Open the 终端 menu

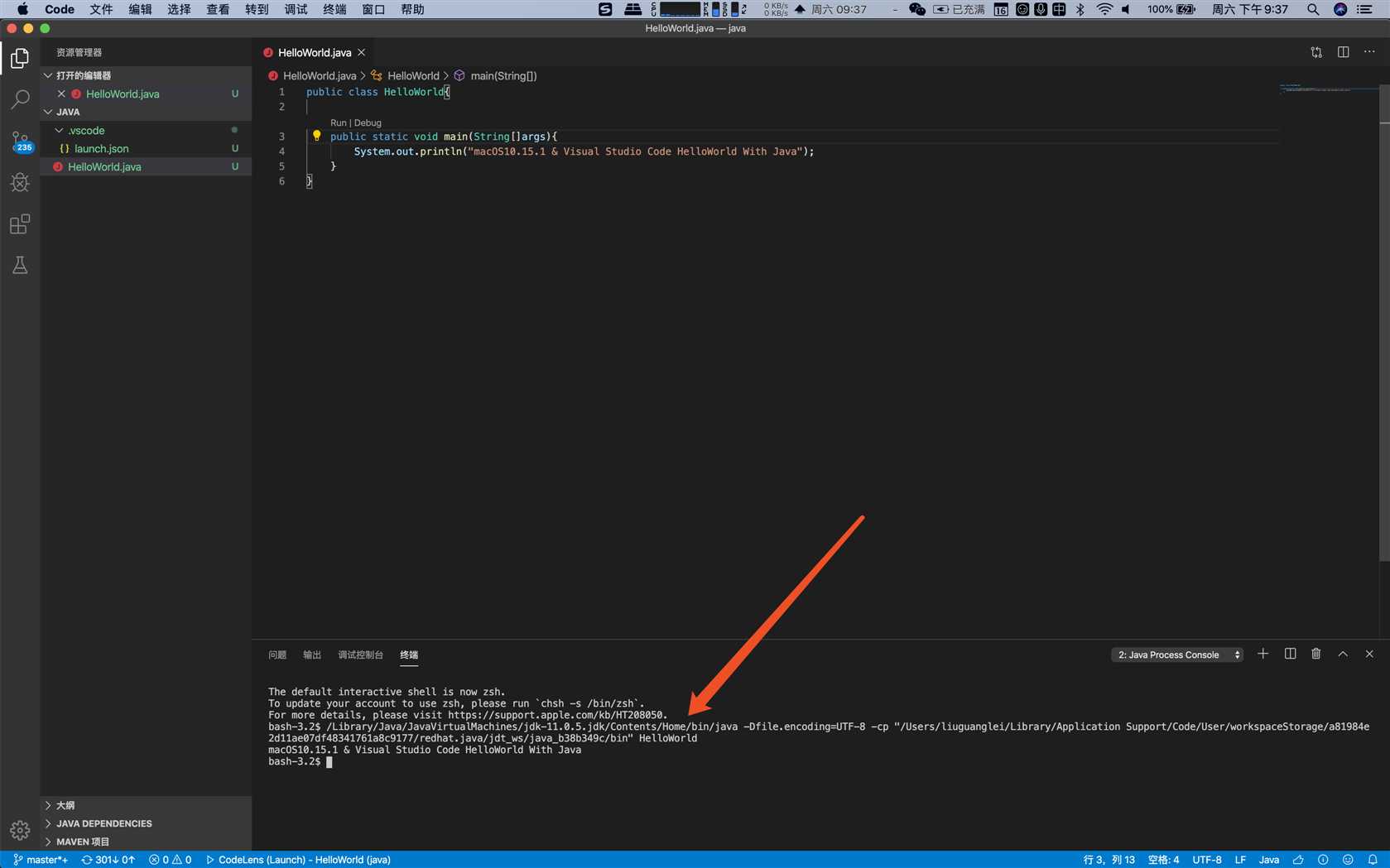(x=334, y=9)
